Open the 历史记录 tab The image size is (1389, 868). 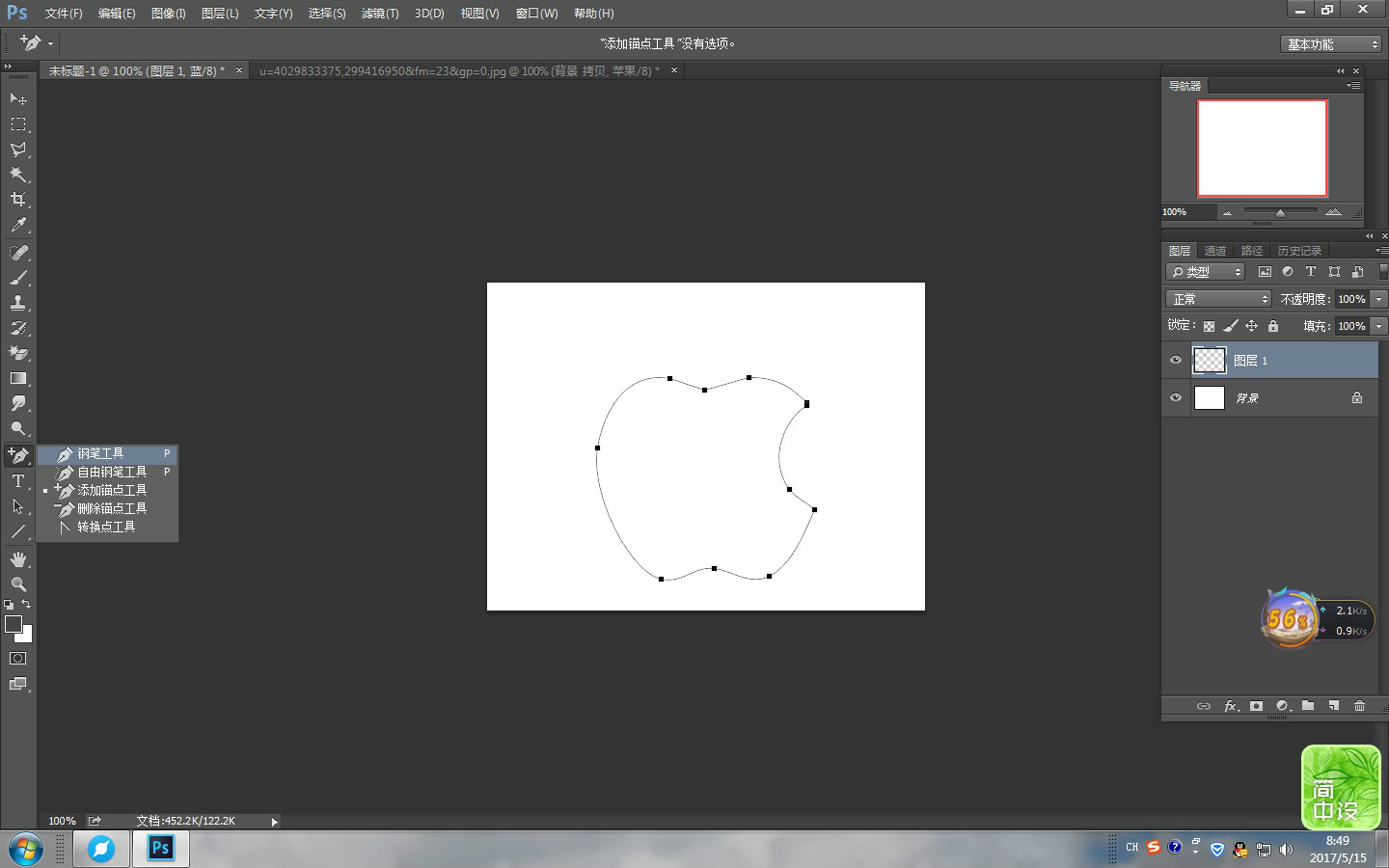tap(1299, 251)
